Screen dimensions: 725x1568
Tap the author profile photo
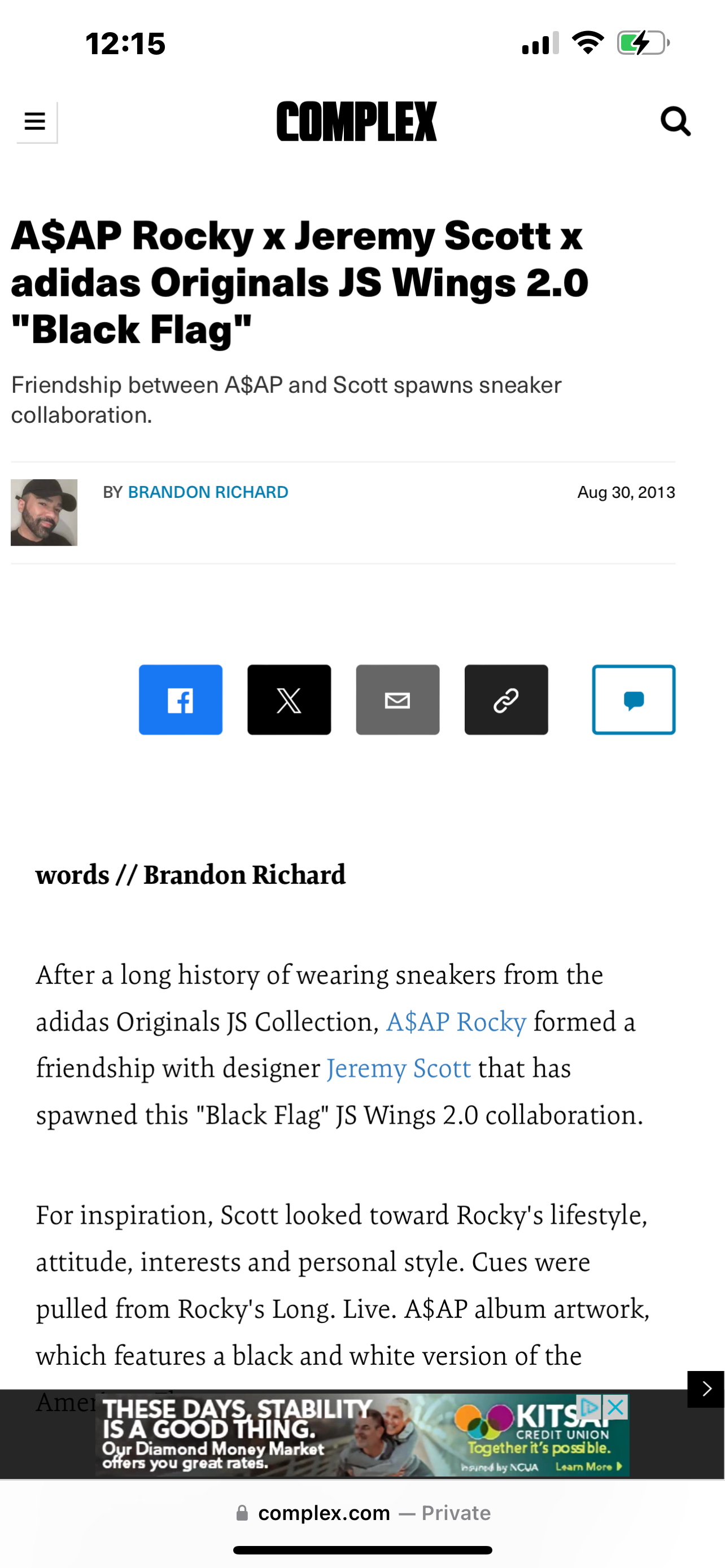click(x=44, y=513)
